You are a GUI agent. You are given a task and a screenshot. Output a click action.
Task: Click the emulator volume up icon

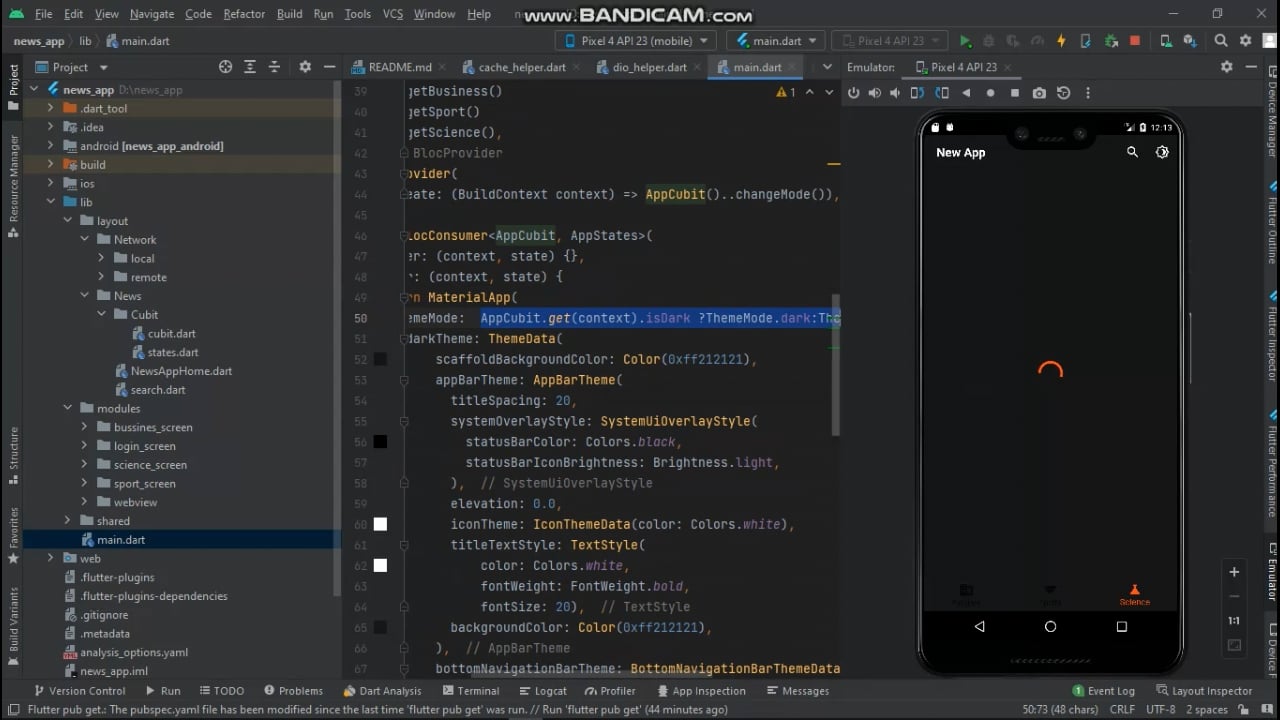(875, 93)
